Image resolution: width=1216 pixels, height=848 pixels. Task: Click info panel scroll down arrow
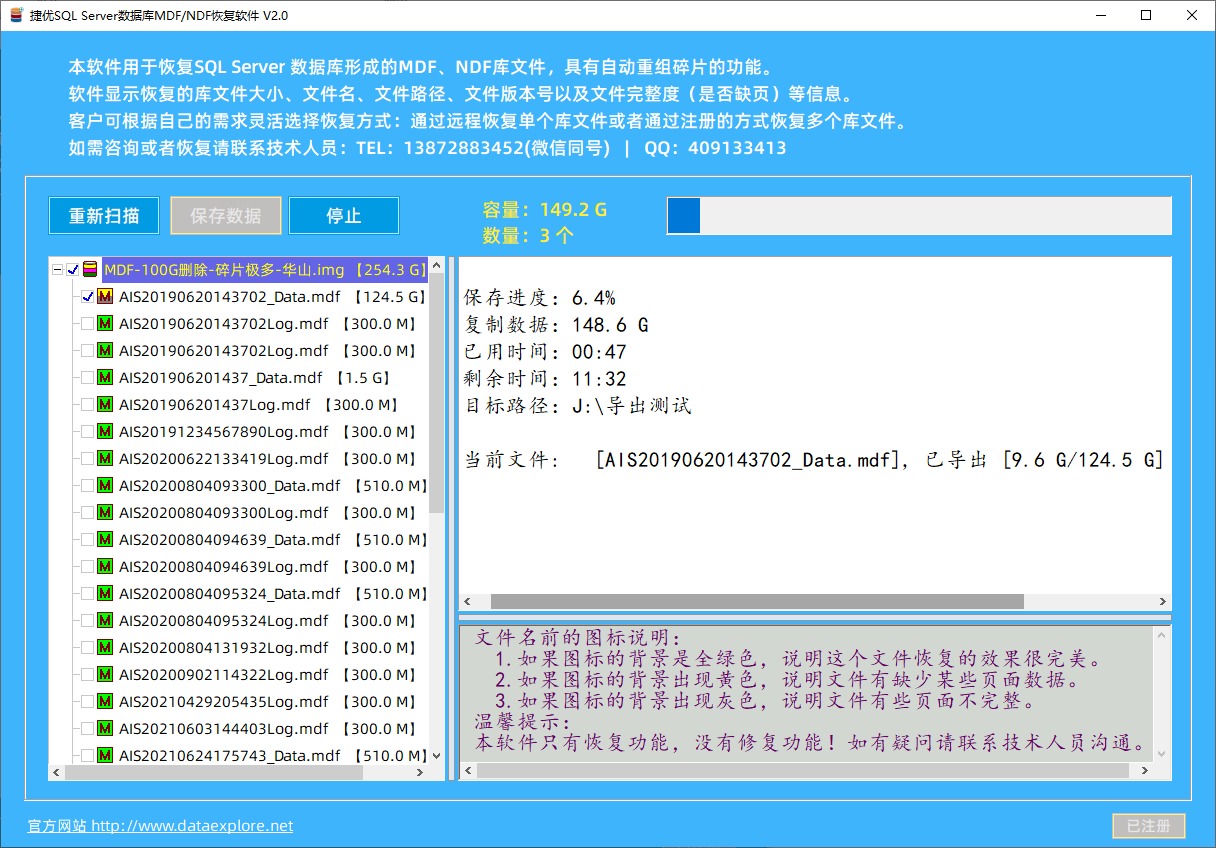tap(1161, 755)
